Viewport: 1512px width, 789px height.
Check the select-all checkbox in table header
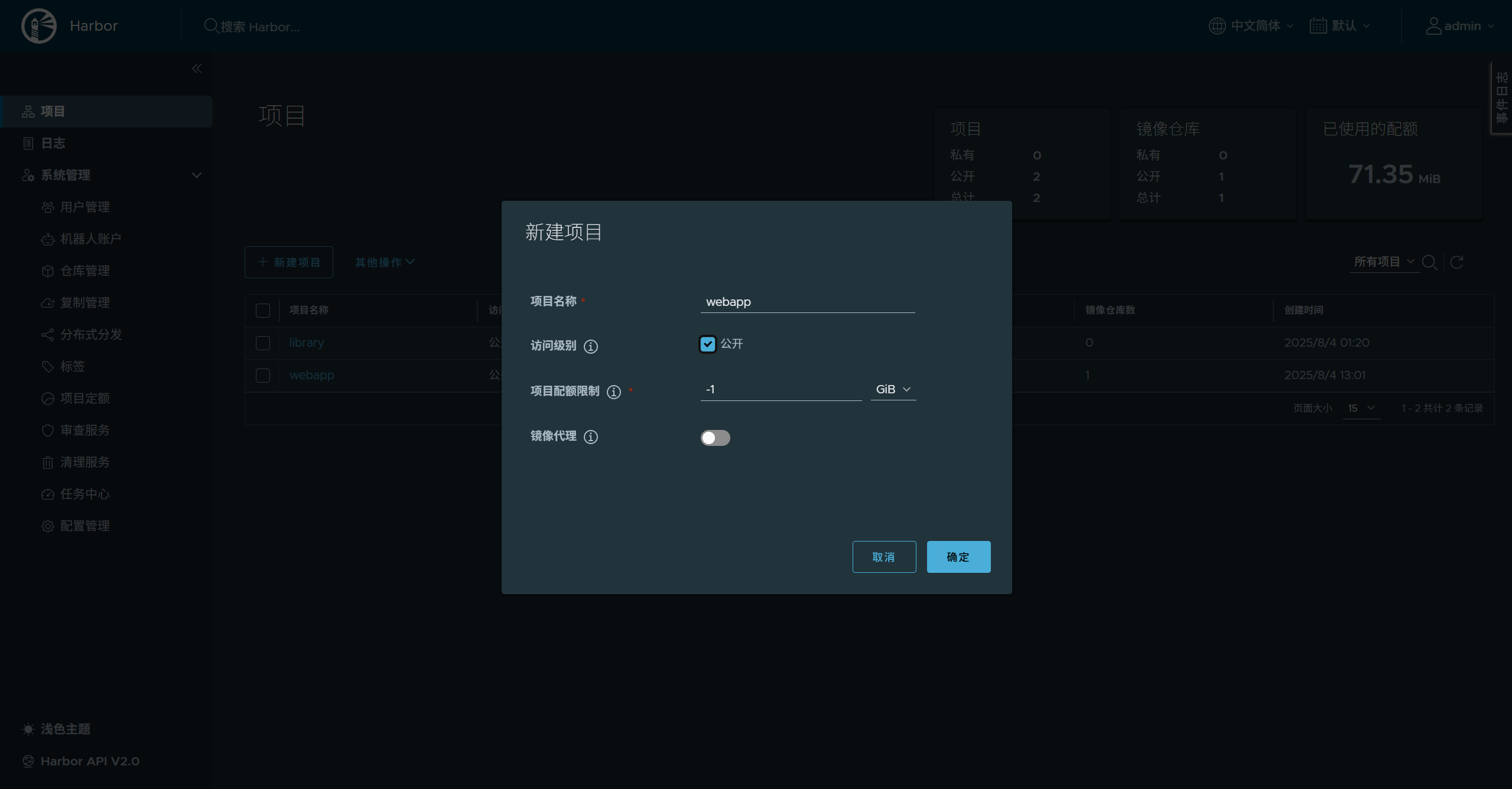click(x=263, y=311)
